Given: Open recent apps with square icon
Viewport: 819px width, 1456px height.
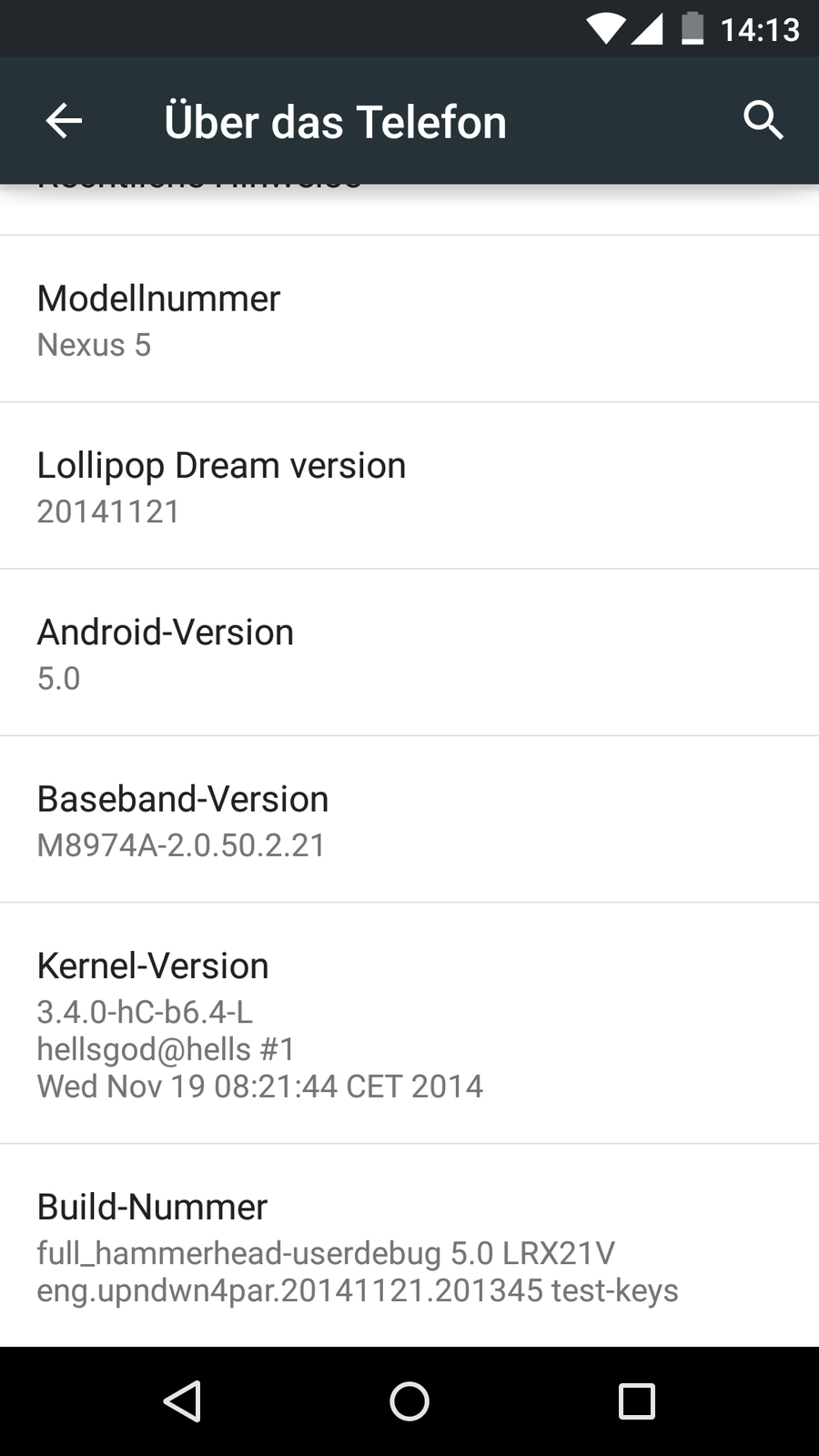Looking at the screenshot, I should point(637,1401).
